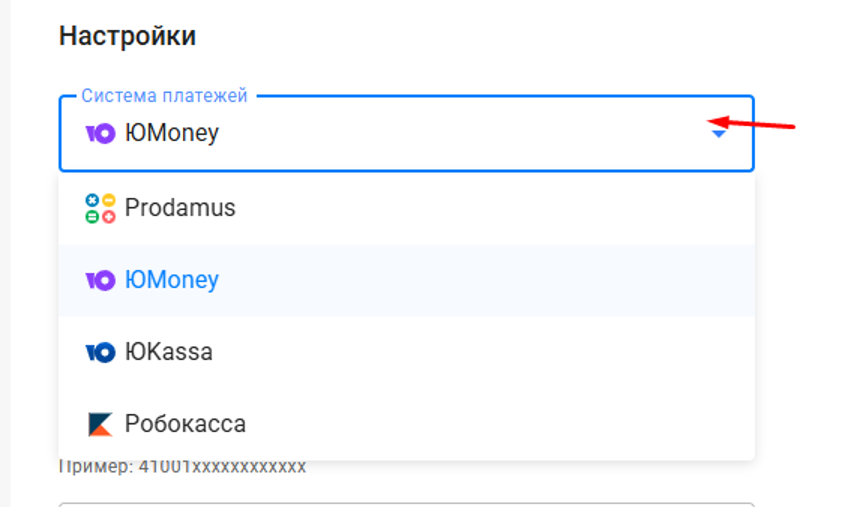Viewport: 860px width, 508px height.
Task: Choose the highlighted ЮMoney option in the list
Action: coord(172,280)
